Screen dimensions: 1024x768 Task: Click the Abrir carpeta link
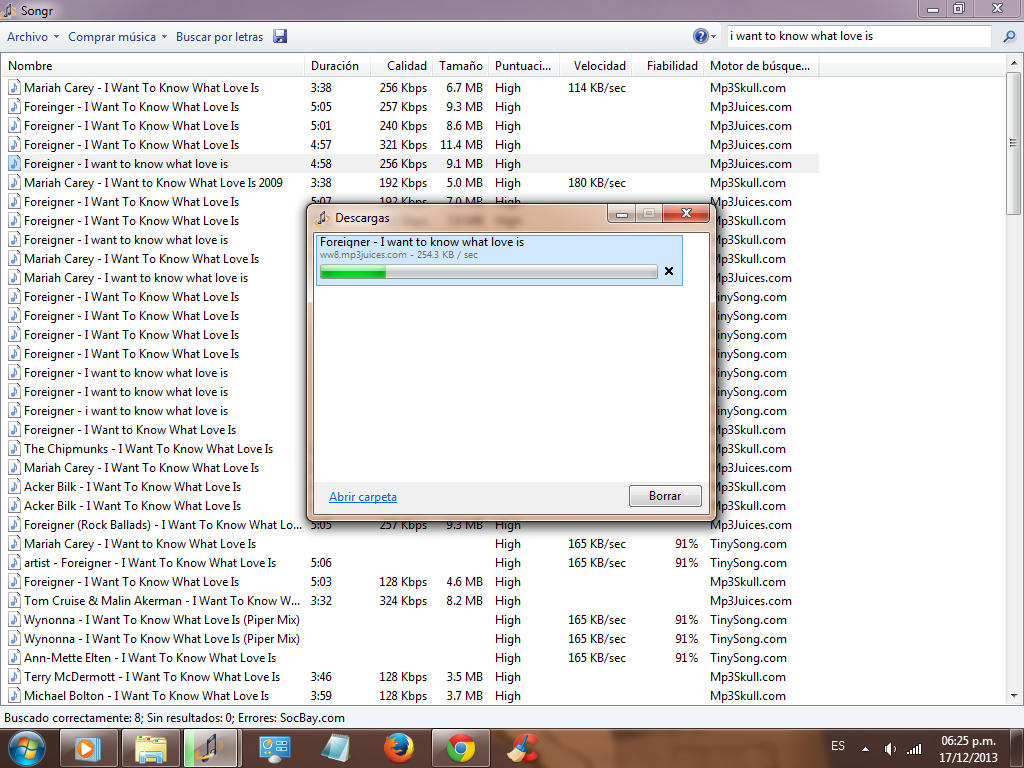coord(362,497)
